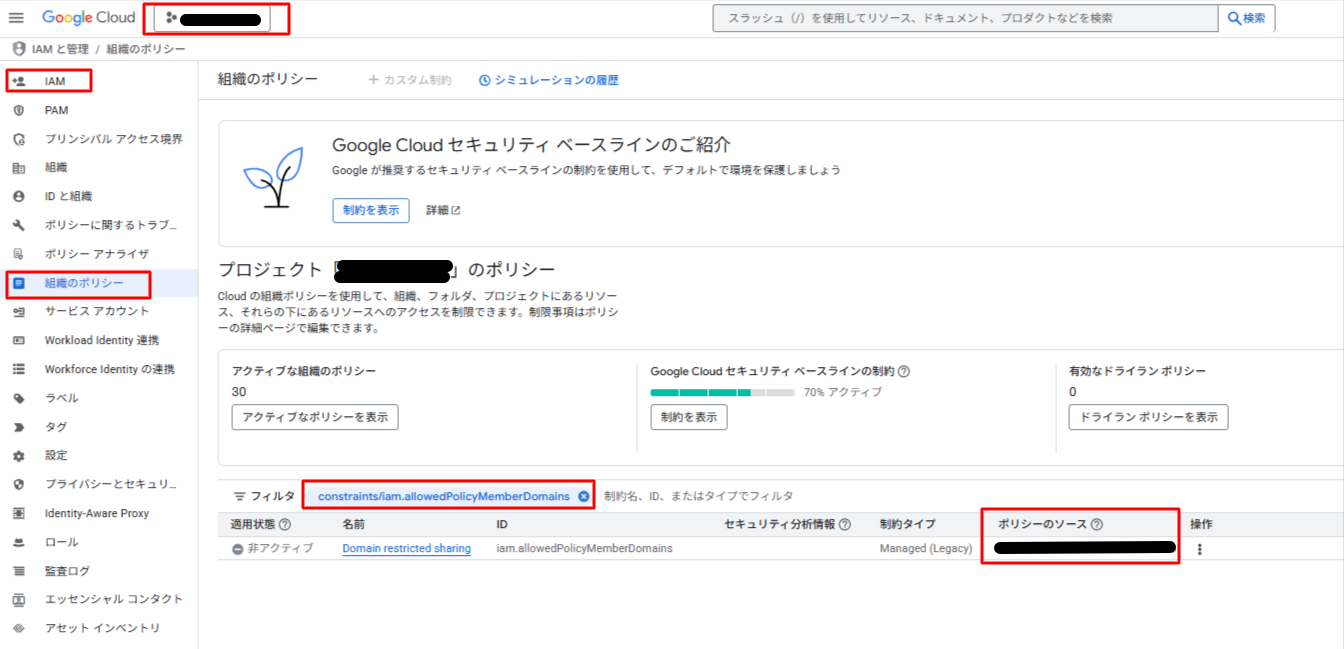This screenshot has height=649, width=1344.
Task: Click the Google Cloud logo
Action: (89, 18)
